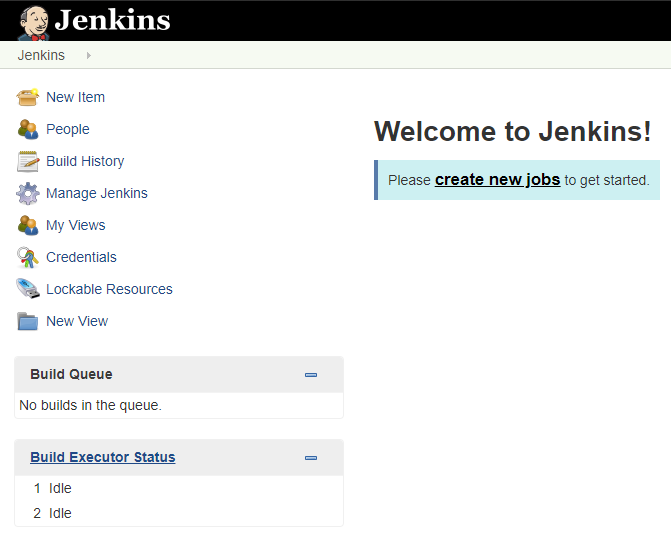This screenshot has height=539, width=671.
Task: Click the 'Welcome to Jenkins!' heading
Action: click(513, 131)
